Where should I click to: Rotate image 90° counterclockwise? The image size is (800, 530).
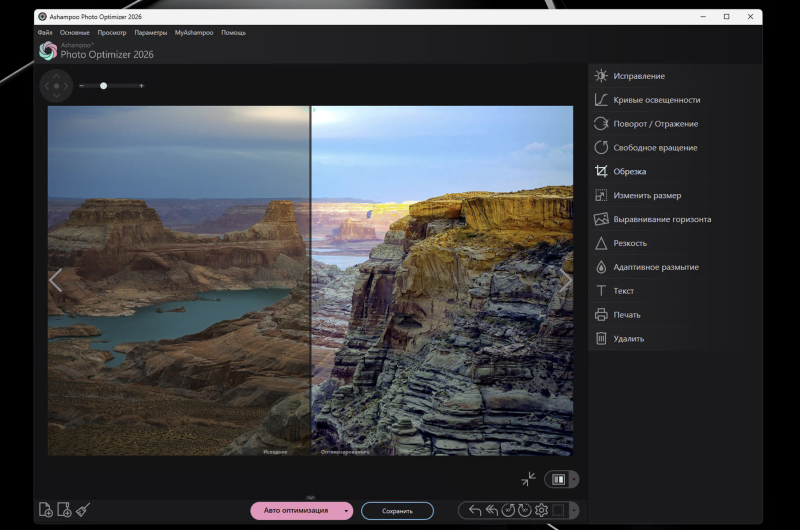508,510
